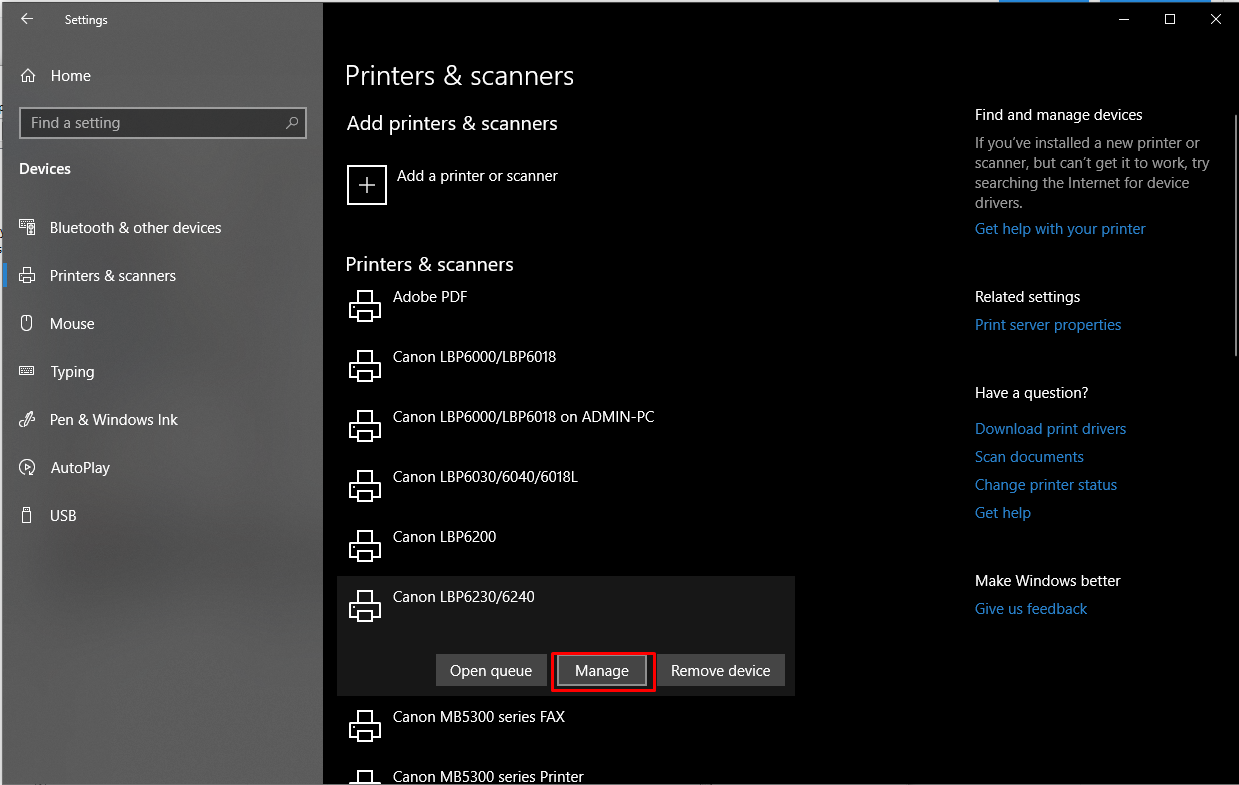Viewport: 1239px width, 785px height.
Task: Click Add a printer or scanner label
Action: click(x=477, y=176)
